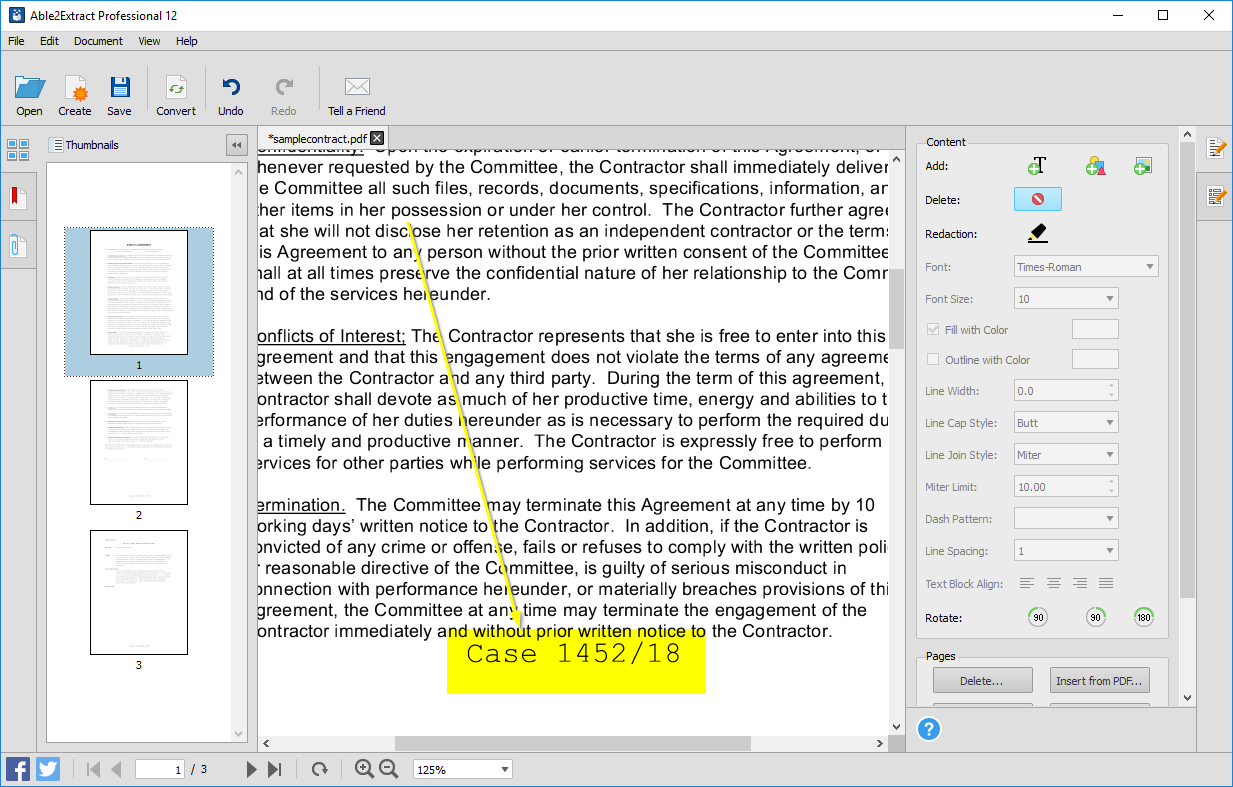This screenshot has width=1233, height=787.
Task: Zoom in with magnifier plus
Action: (364, 768)
